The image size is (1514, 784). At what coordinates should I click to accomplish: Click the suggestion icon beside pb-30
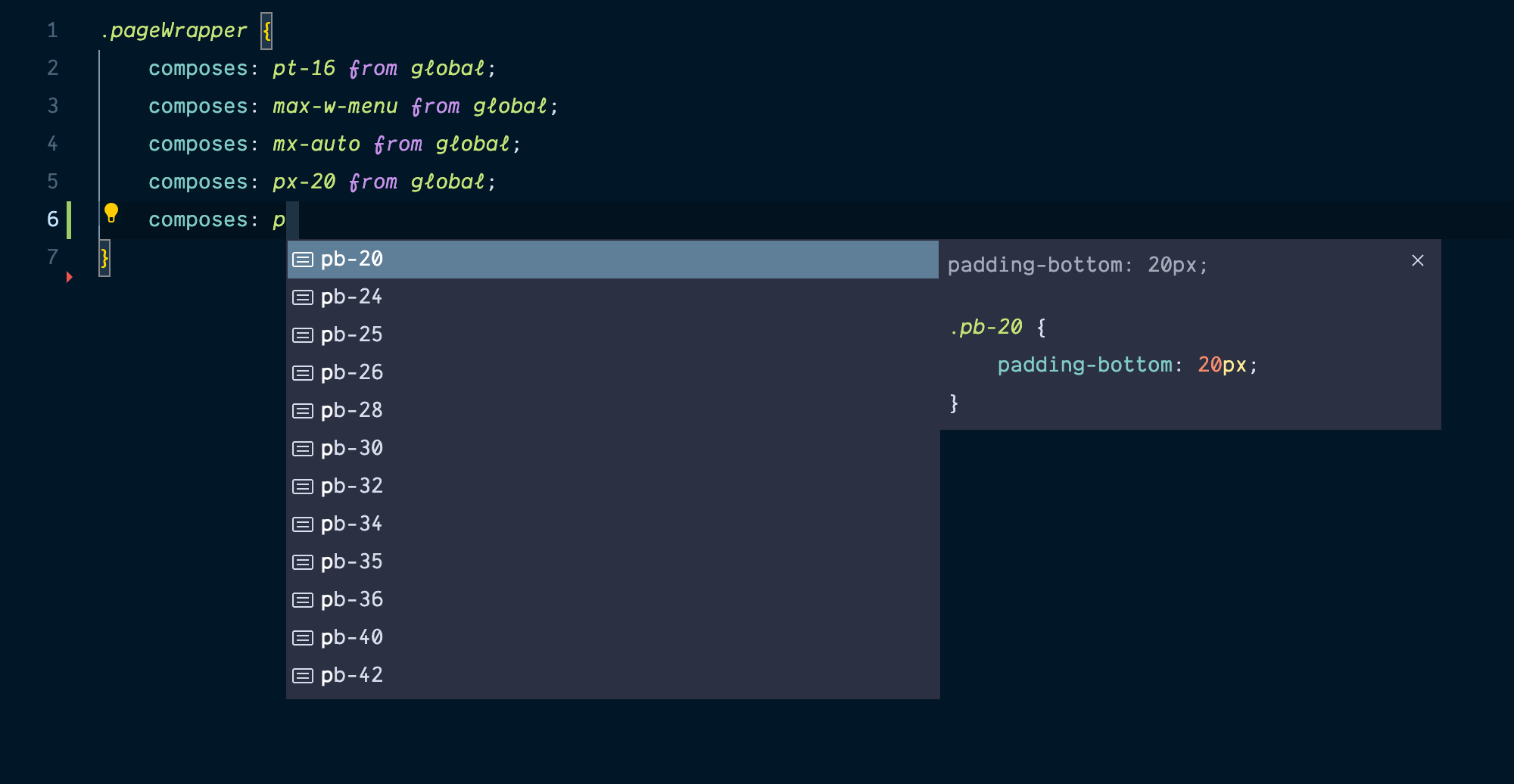pyautogui.click(x=303, y=448)
